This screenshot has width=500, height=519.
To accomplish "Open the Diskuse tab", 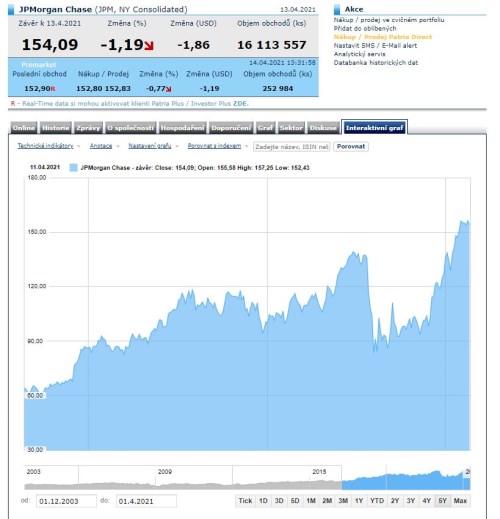I will (323, 128).
